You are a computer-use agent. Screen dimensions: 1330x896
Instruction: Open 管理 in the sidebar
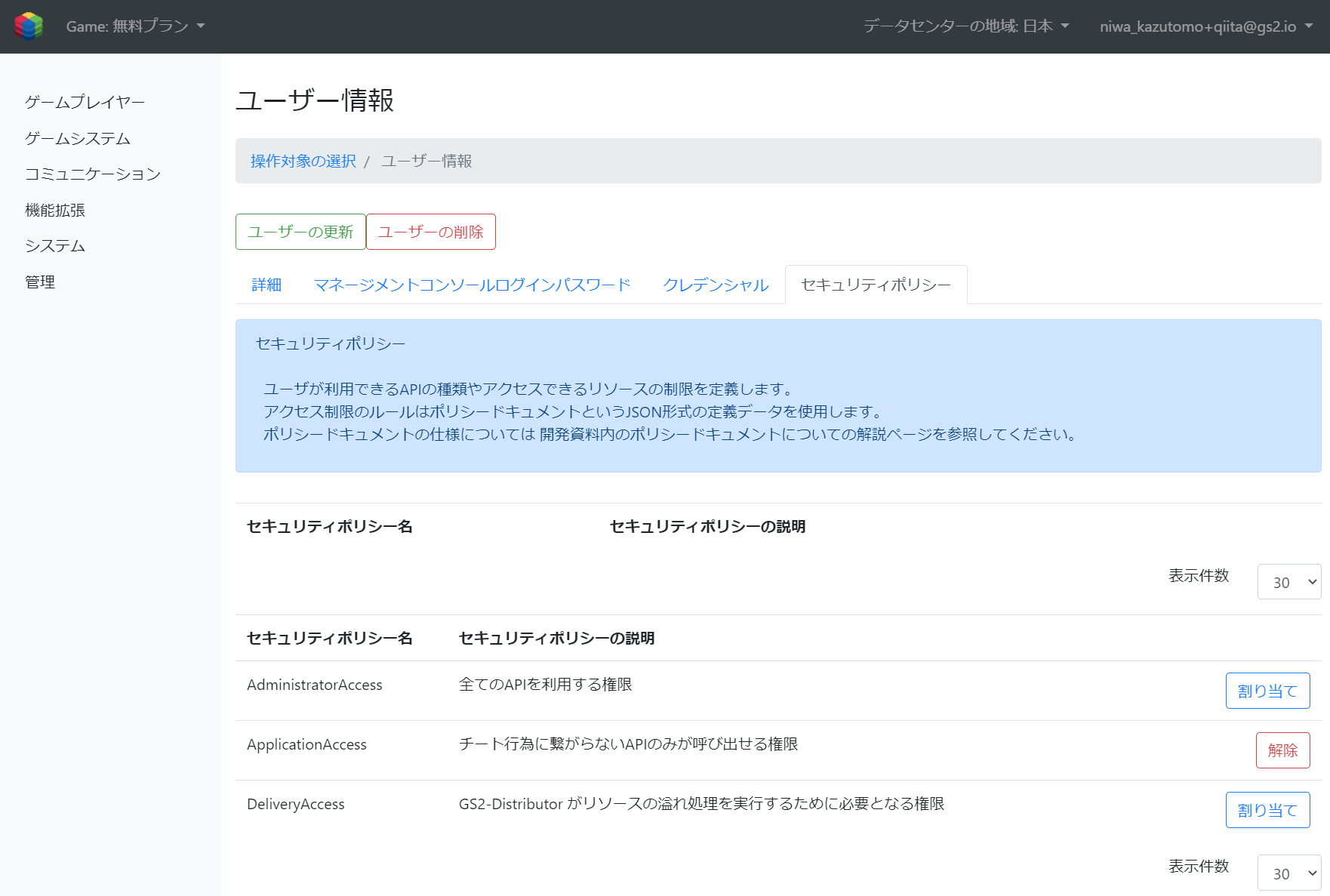coord(40,282)
